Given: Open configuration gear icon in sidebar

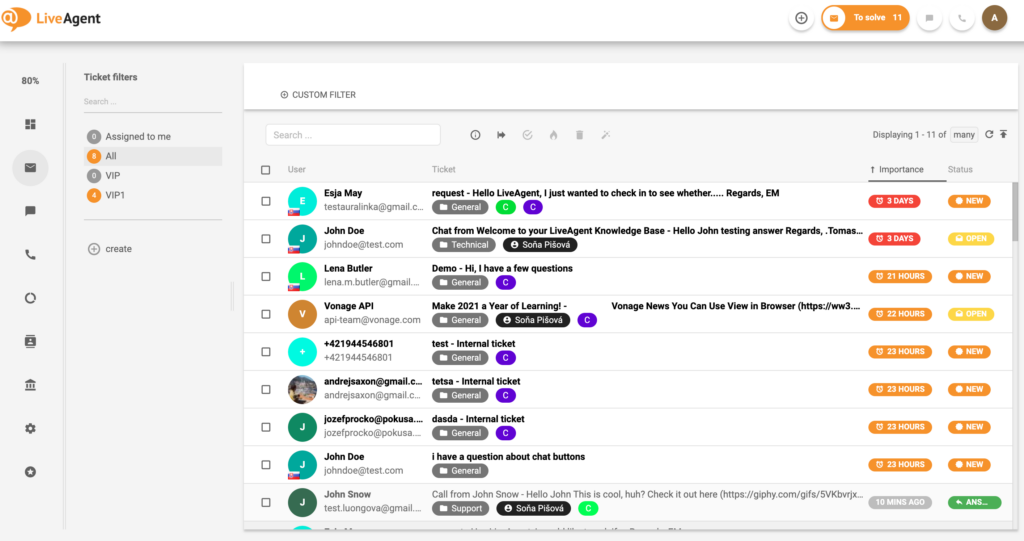Looking at the screenshot, I should coord(30,428).
